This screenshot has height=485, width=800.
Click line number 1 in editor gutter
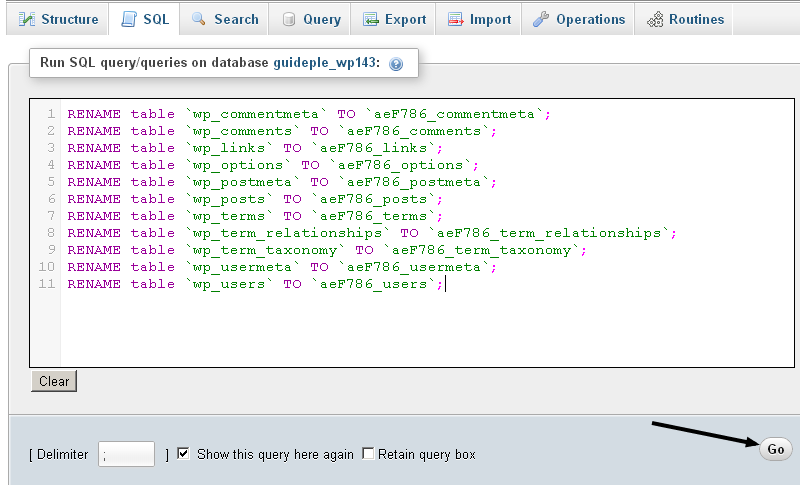point(51,113)
